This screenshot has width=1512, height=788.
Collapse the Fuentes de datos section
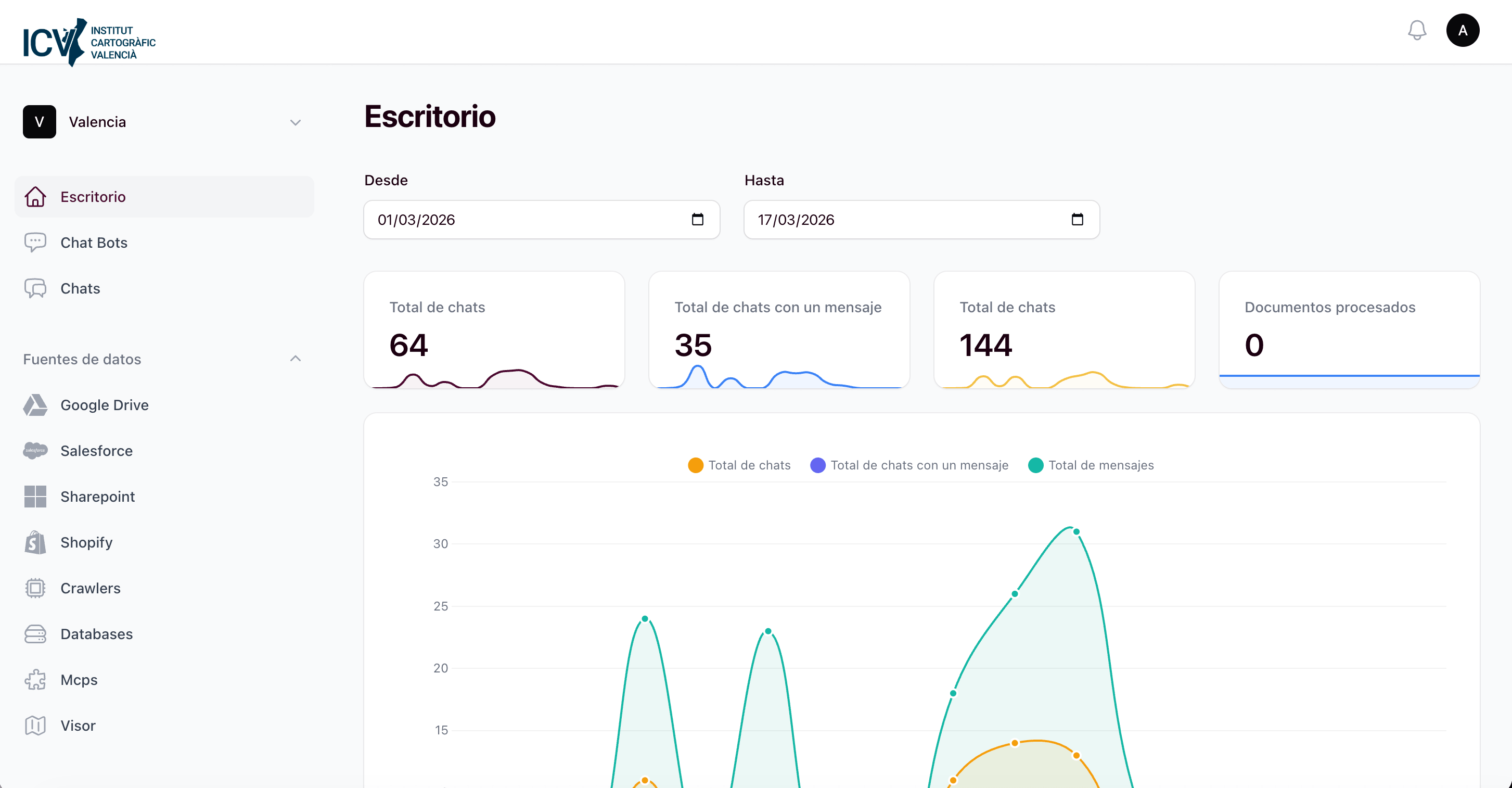point(296,359)
